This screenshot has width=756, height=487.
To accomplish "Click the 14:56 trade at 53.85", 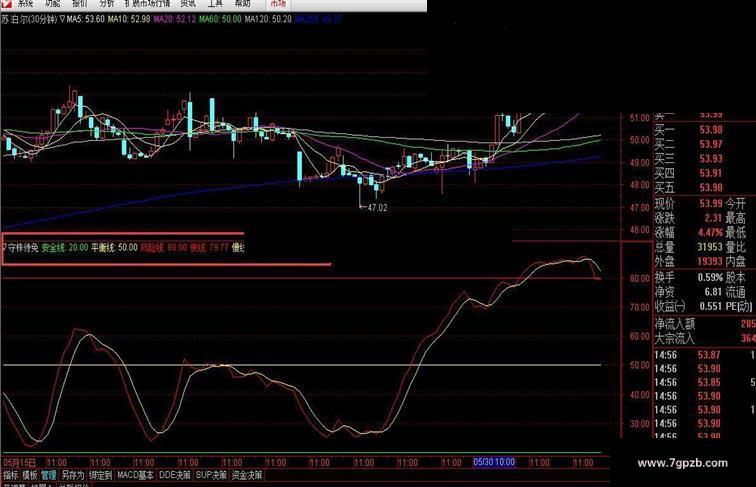I will coord(705,383).
